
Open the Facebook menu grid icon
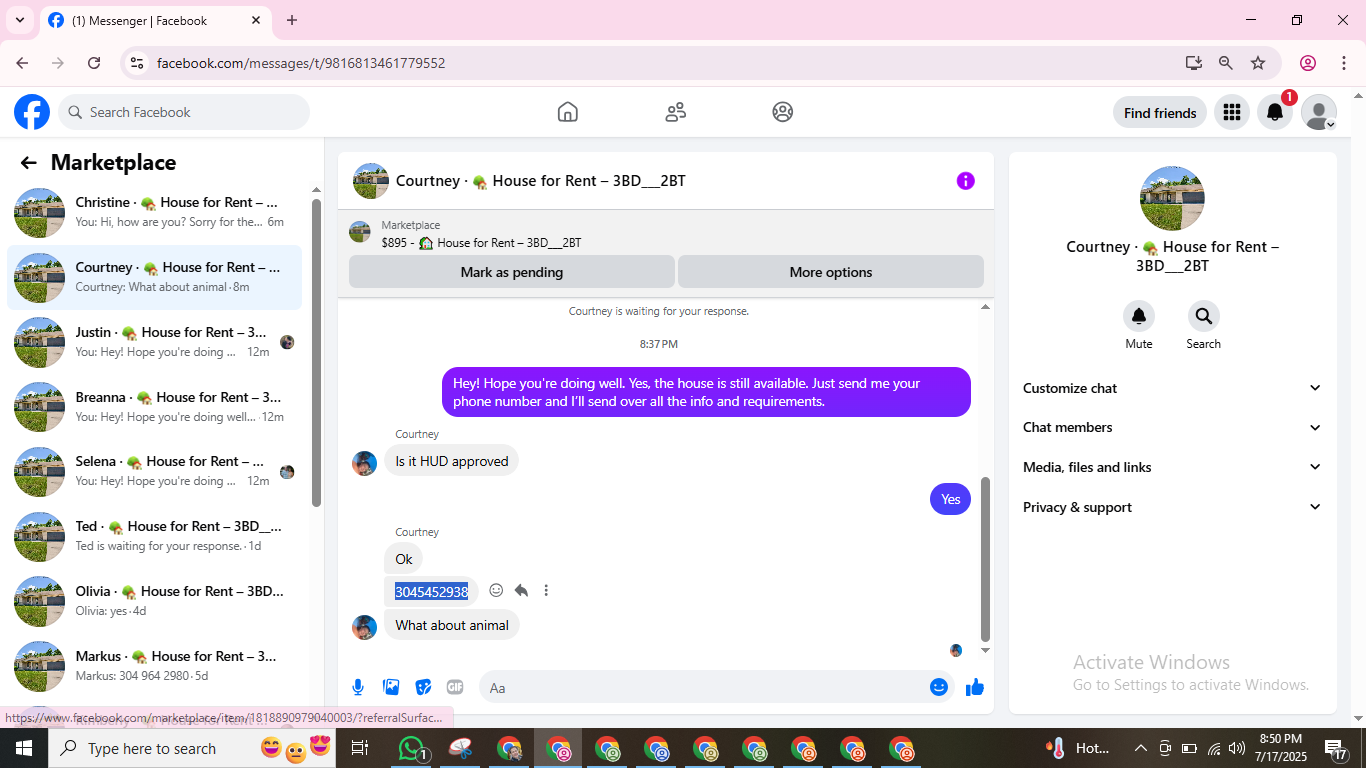click(x=1232, y=112)
